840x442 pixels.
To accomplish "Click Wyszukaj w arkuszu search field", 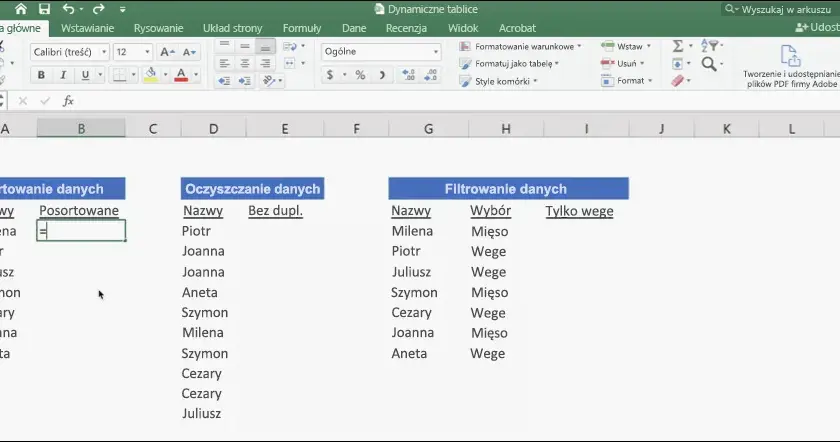I will (781, 9).
